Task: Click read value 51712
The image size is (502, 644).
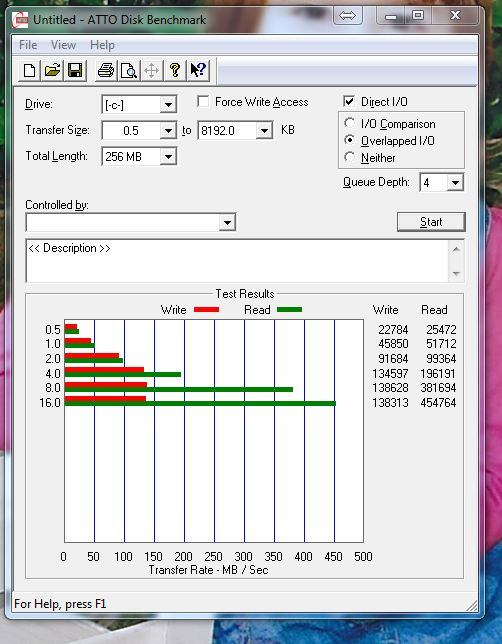Action: click(441, 344)
